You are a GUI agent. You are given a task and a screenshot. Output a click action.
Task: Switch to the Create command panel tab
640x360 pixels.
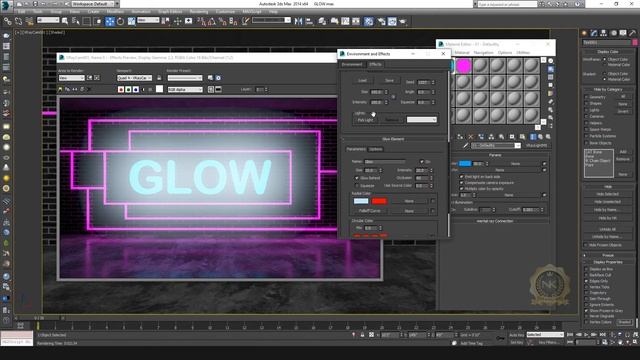coord(584,33)
